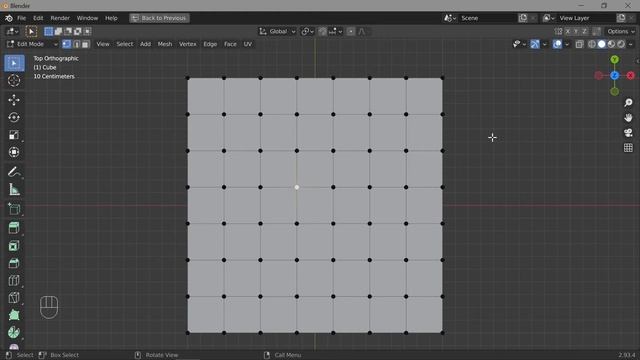The image size is (640, 360).
Task: Click the red X axis gizmo ball
Action: click(630, 76)
